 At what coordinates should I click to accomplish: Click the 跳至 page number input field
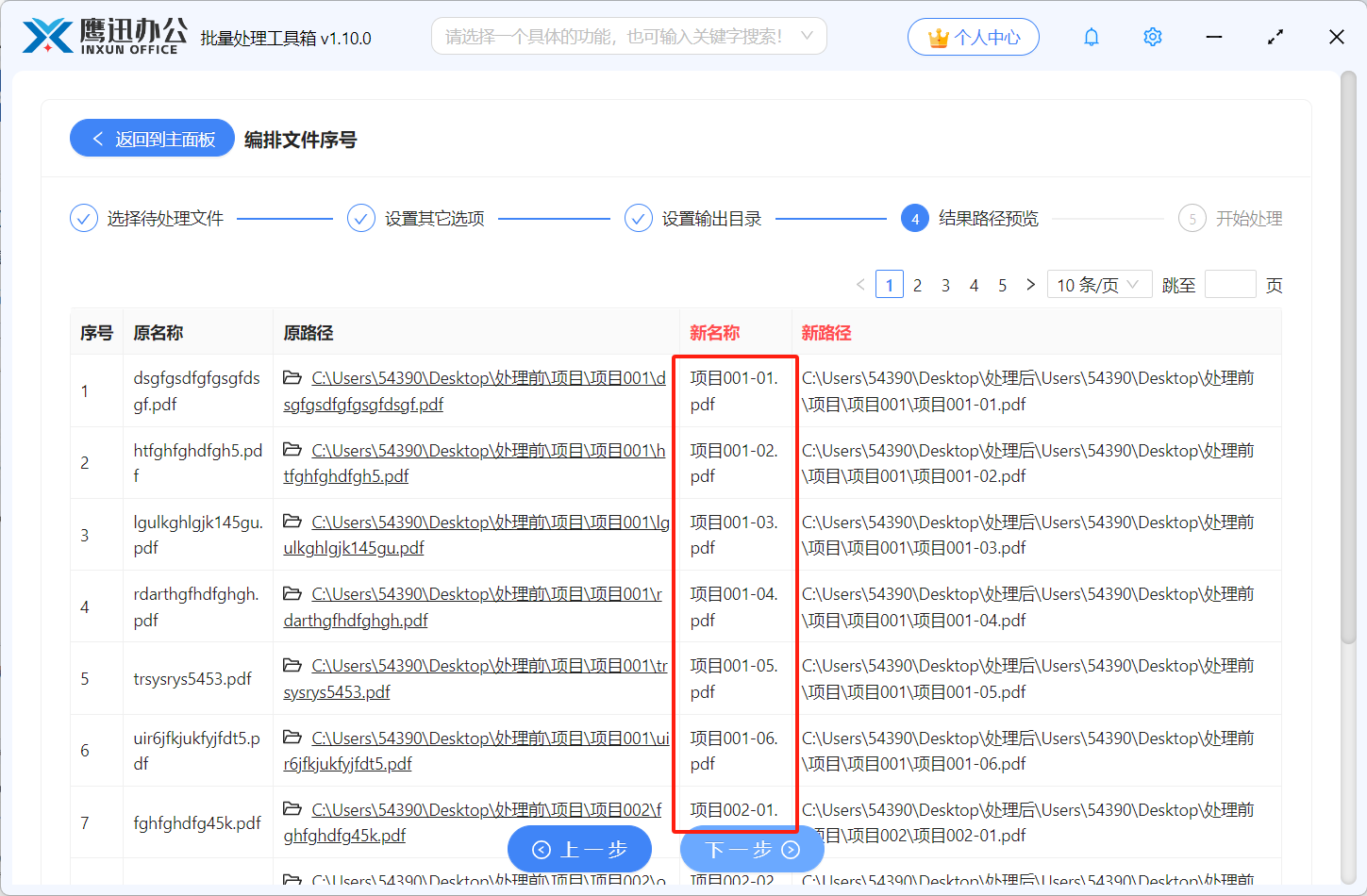tap(1230, 283)
